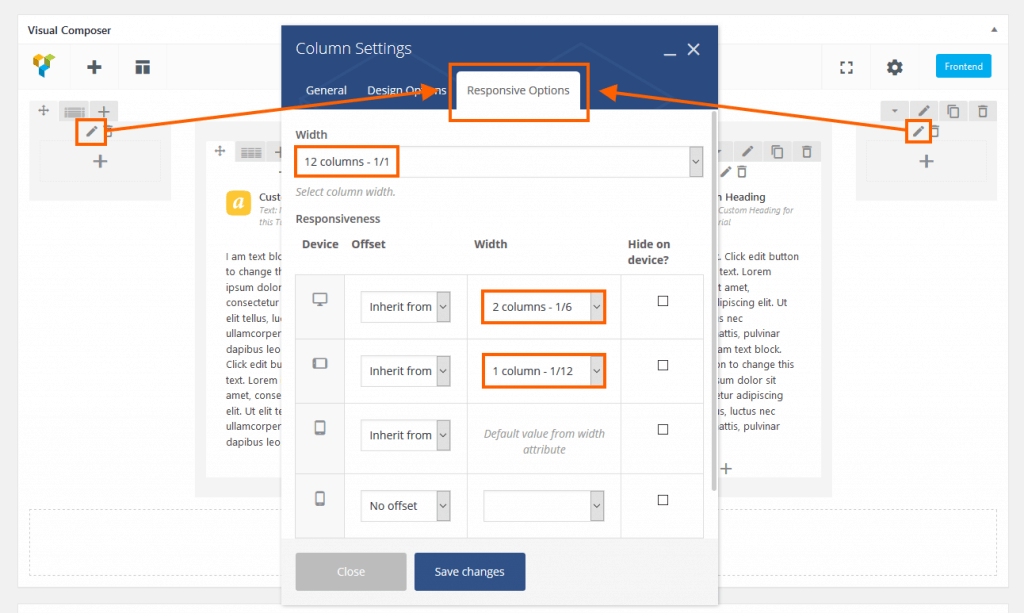Edit the right column with pencil icon
This screenshot has height=613, width=1024.
[x=918, y=132]
